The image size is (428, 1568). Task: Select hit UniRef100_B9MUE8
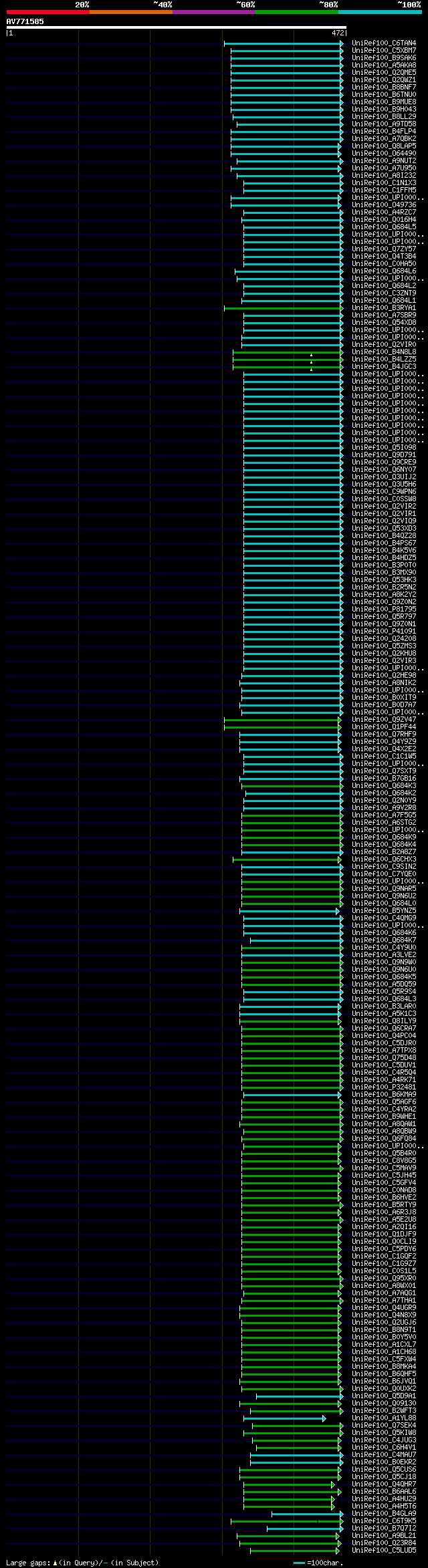[x=384, y=102]
